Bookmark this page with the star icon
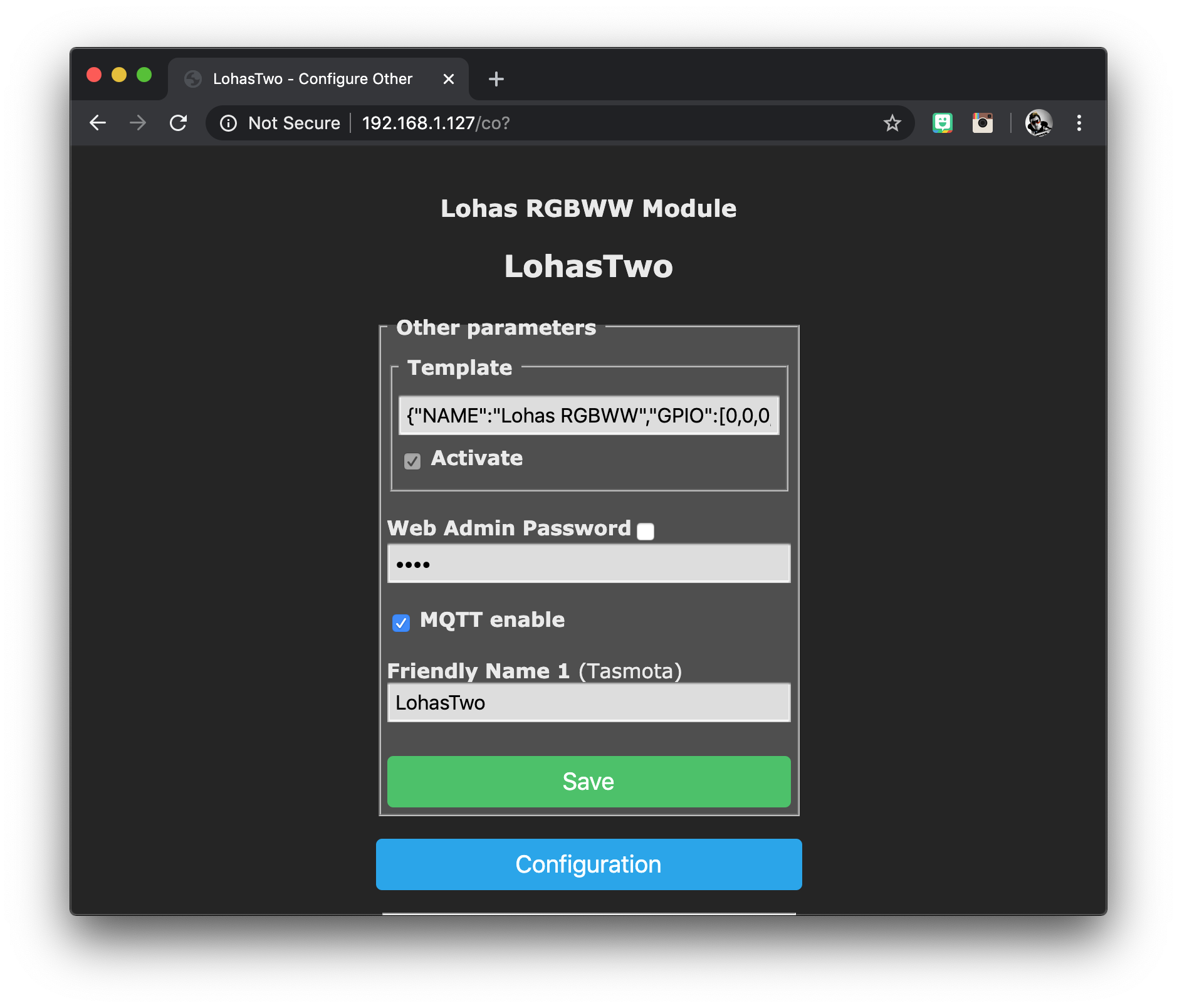 [892, 123]
